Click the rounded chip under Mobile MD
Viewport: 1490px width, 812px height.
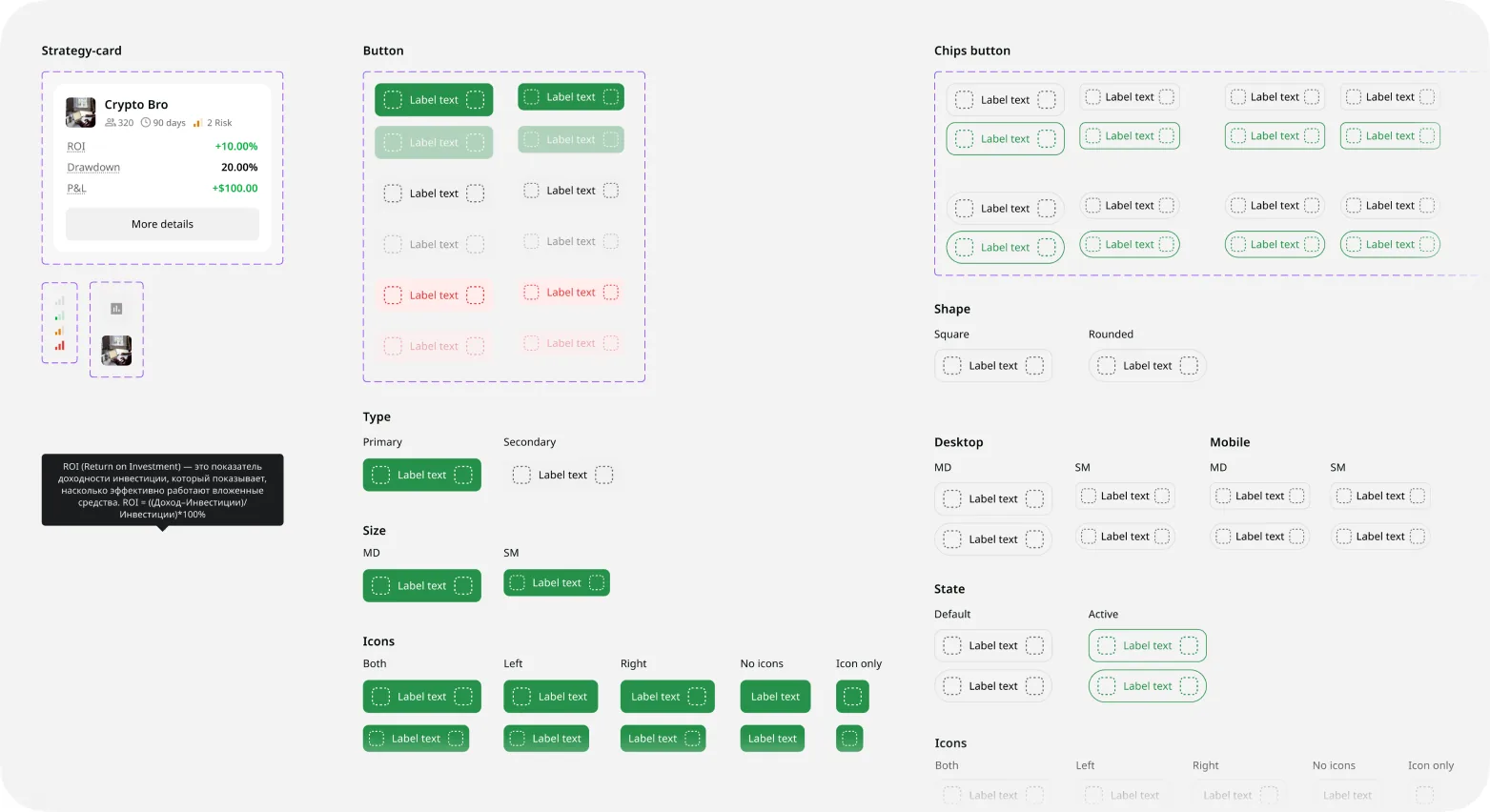tap(1260, 537)
